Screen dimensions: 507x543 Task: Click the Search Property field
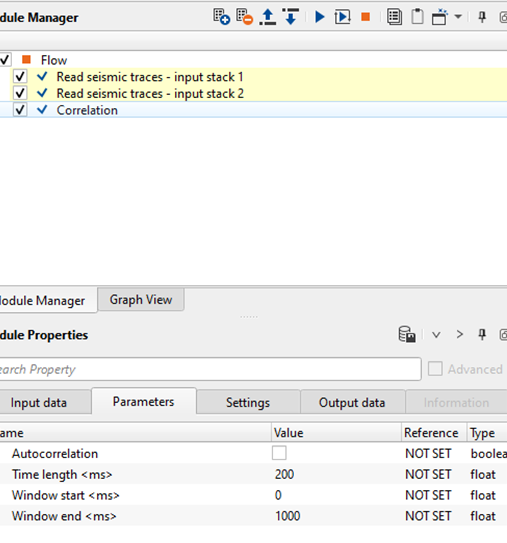[210, 369]
